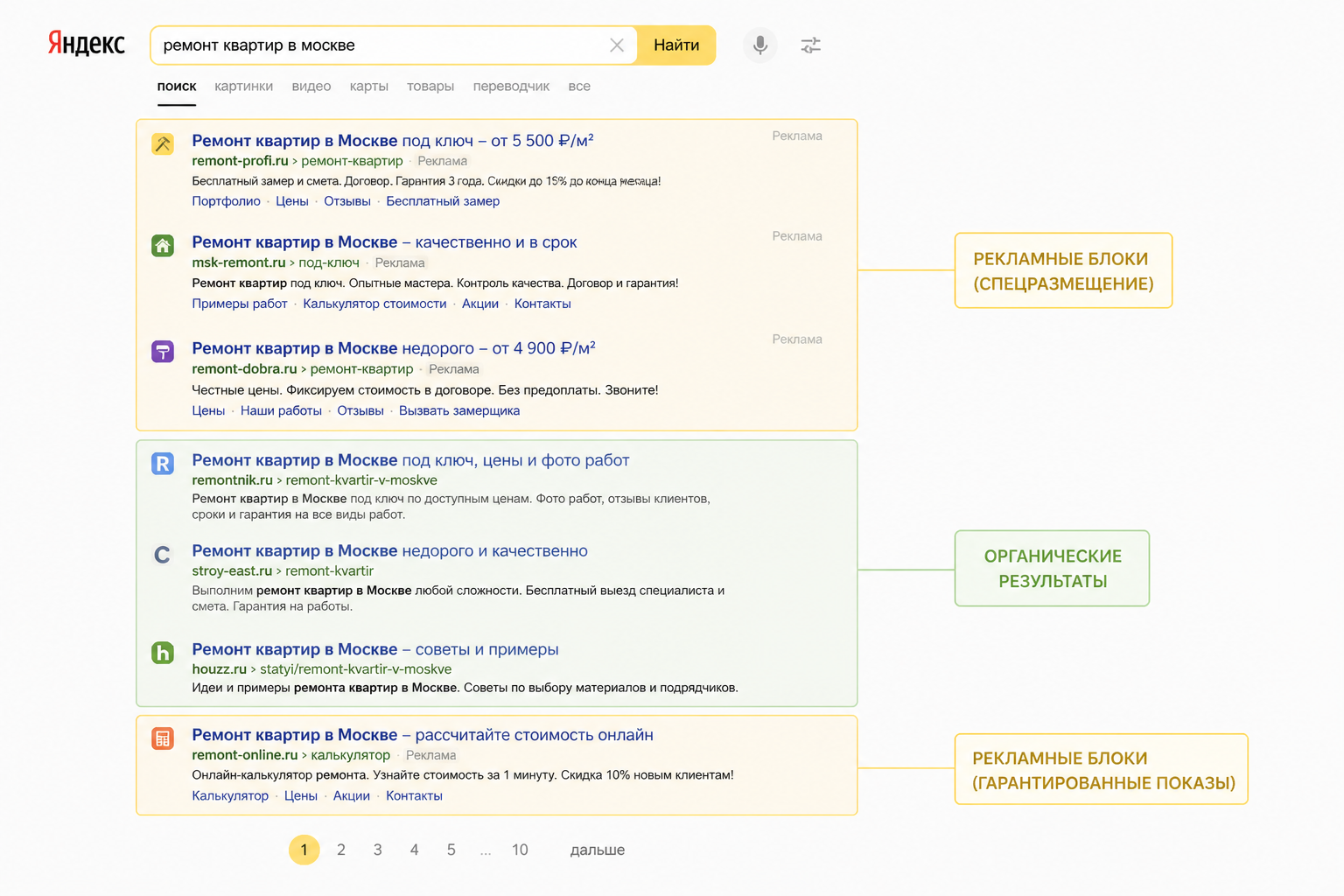Open the Примеры работ sitelink
1344x896 pixels.
(x=240, y=304)
